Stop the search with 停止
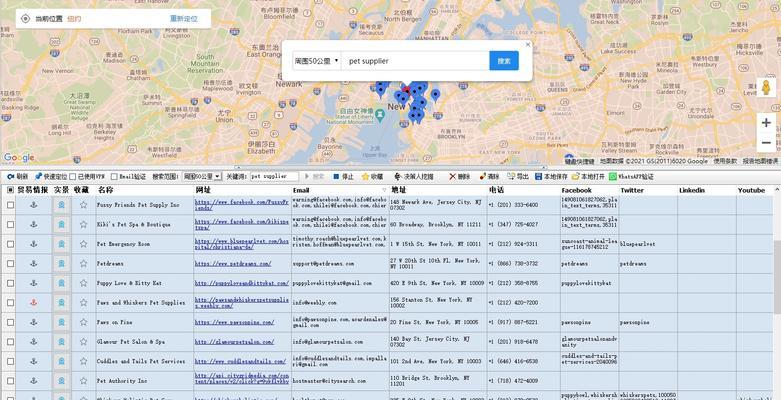The height and width of the screenshot is (400, 781). click(343, 177)
